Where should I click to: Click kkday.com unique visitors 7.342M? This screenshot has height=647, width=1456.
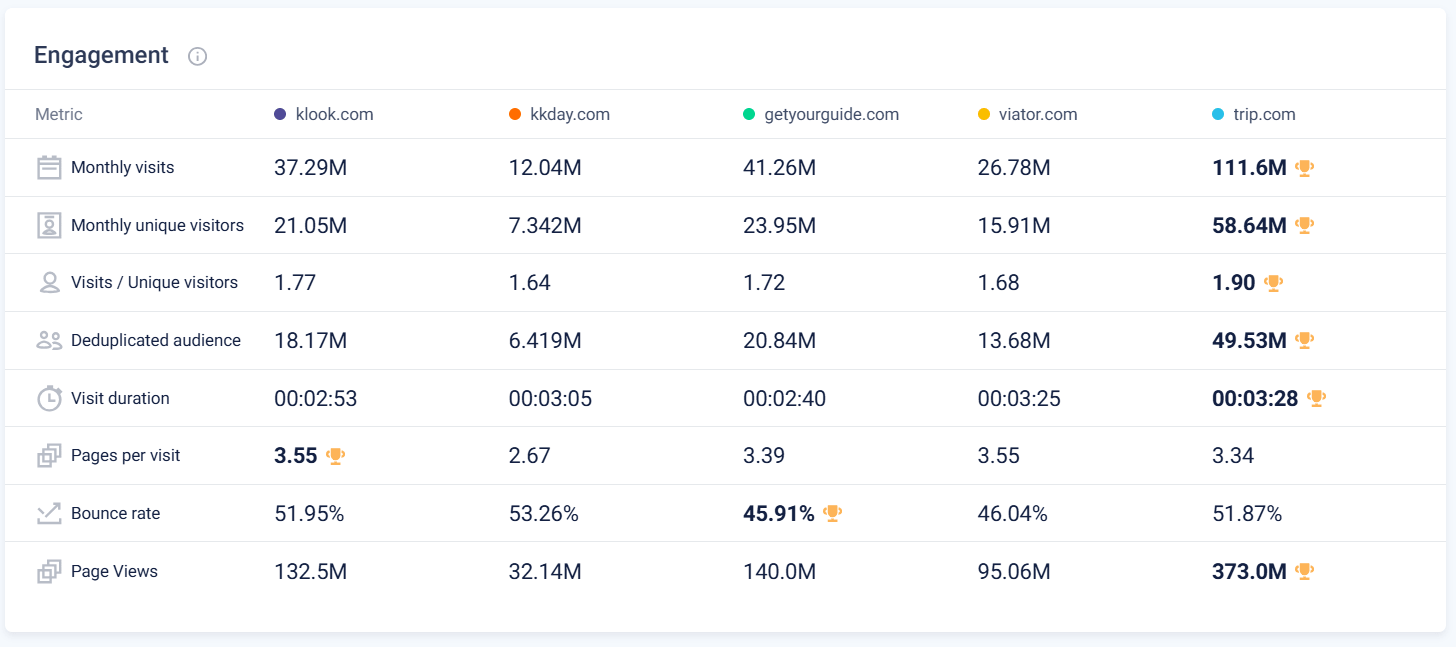545,226
